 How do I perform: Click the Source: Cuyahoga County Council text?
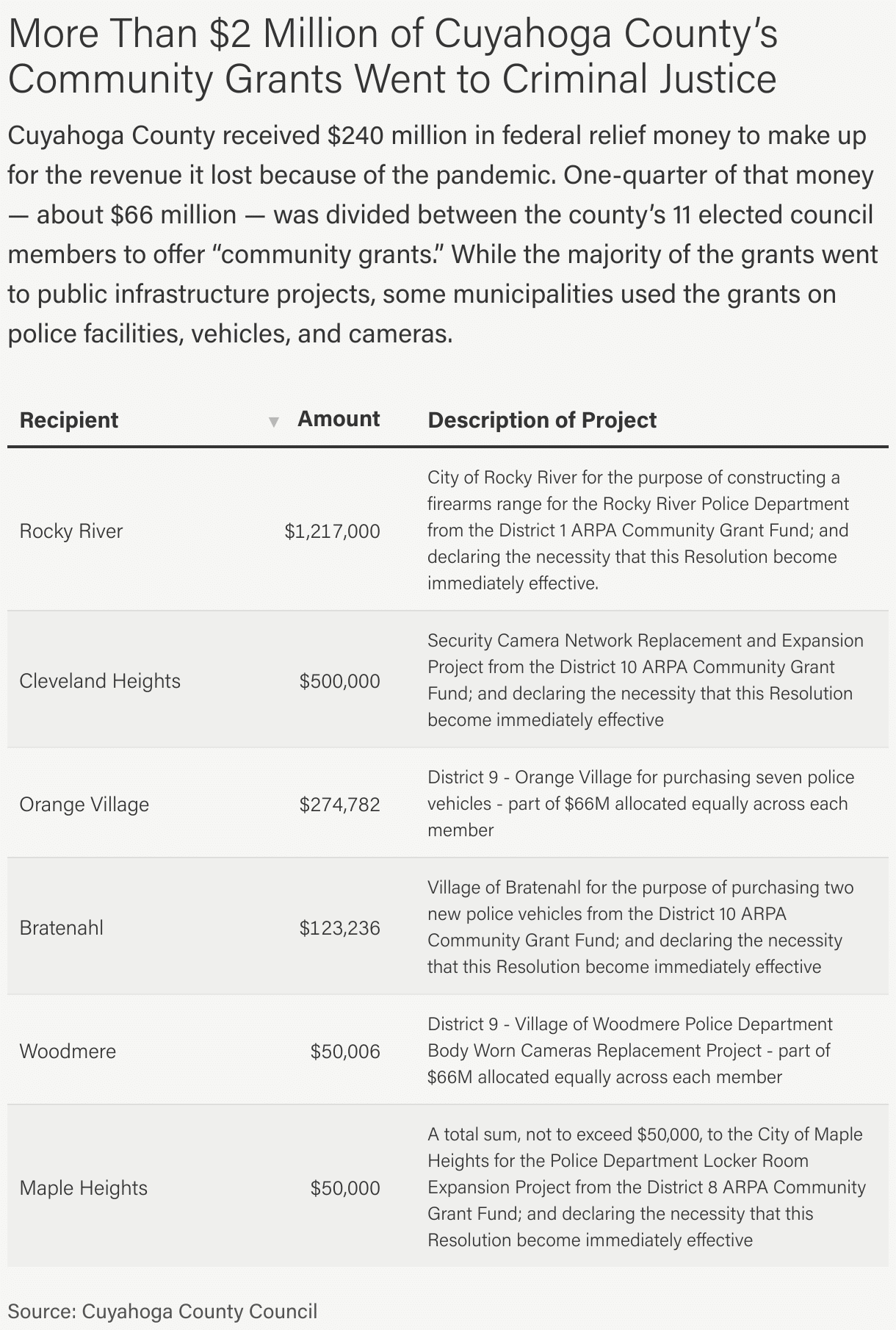point(162,1312)
